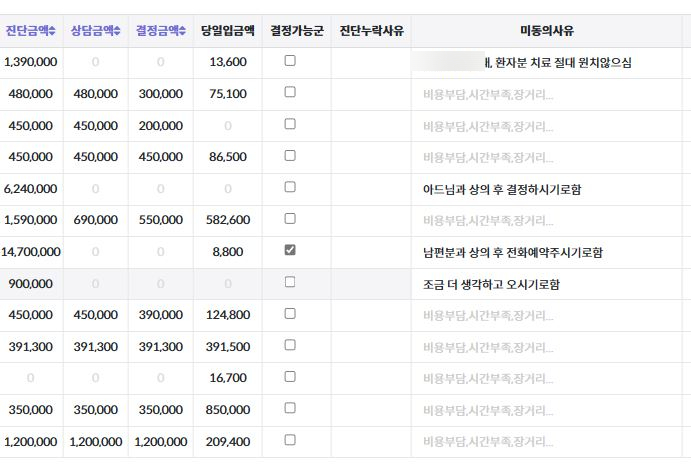This screenshot has height=467, width=691.
Task: Click the 진단누락사유 cell in the 14,700,000 row
Action: (371, 252)
